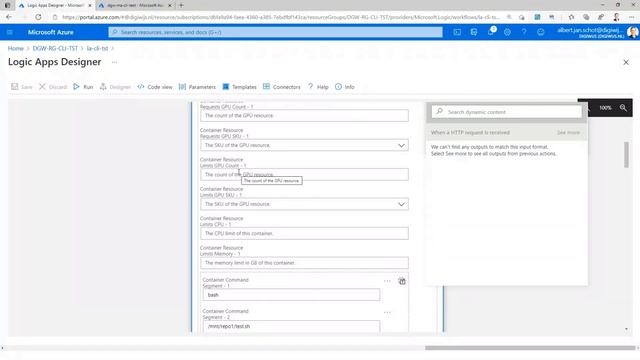Screen dimensions: 640x360
Task: Open Directories and subscriptions filter icon
Action: pos(474,32)
